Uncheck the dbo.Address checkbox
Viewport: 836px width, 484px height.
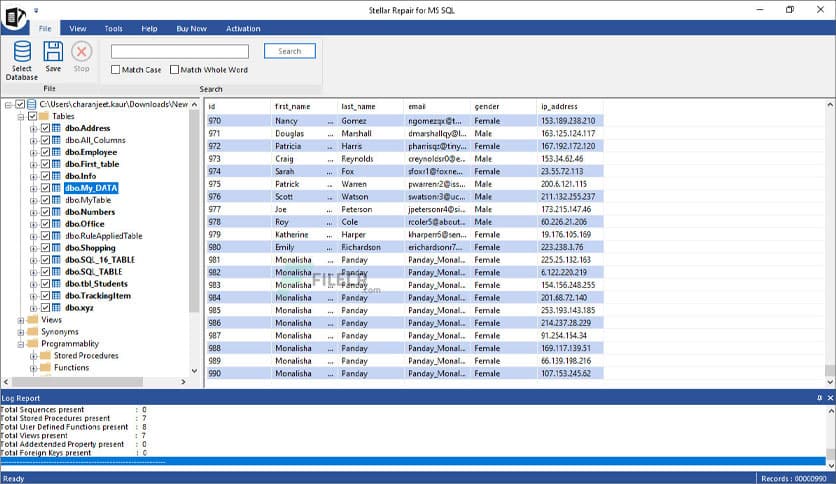tap(45, 128)
